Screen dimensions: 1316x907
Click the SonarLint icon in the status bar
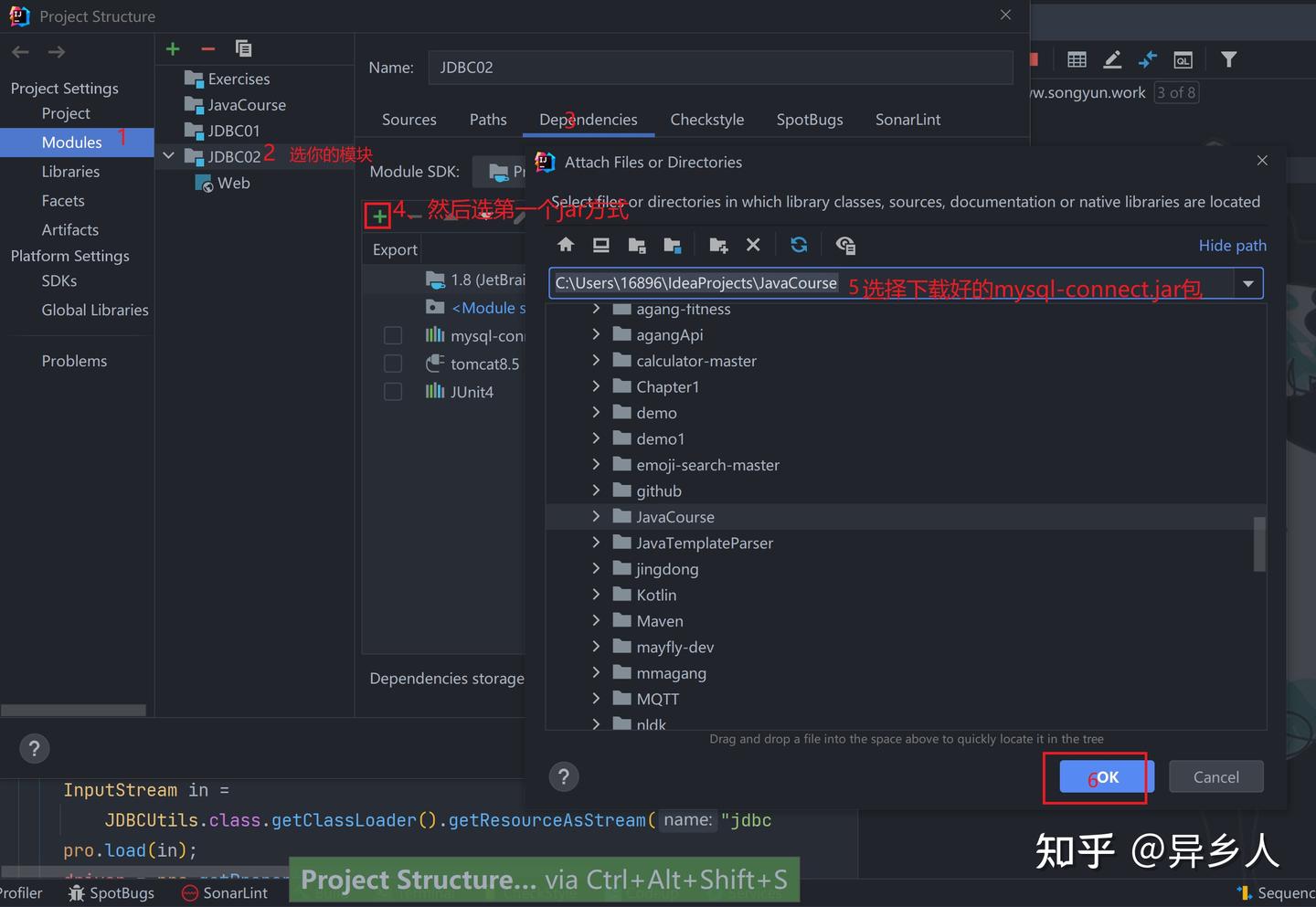pos(188,892)
